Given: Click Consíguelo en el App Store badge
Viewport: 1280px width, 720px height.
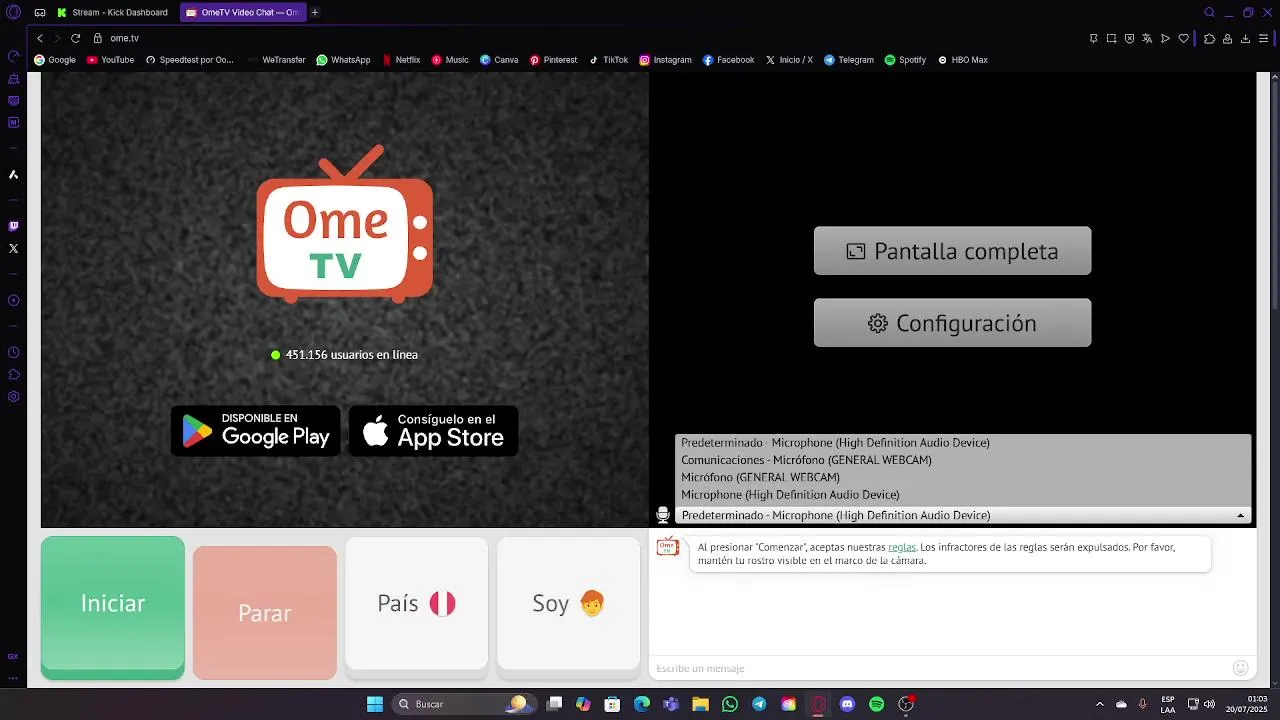Looking at the screenshot, I should click(x=433, y=431).
